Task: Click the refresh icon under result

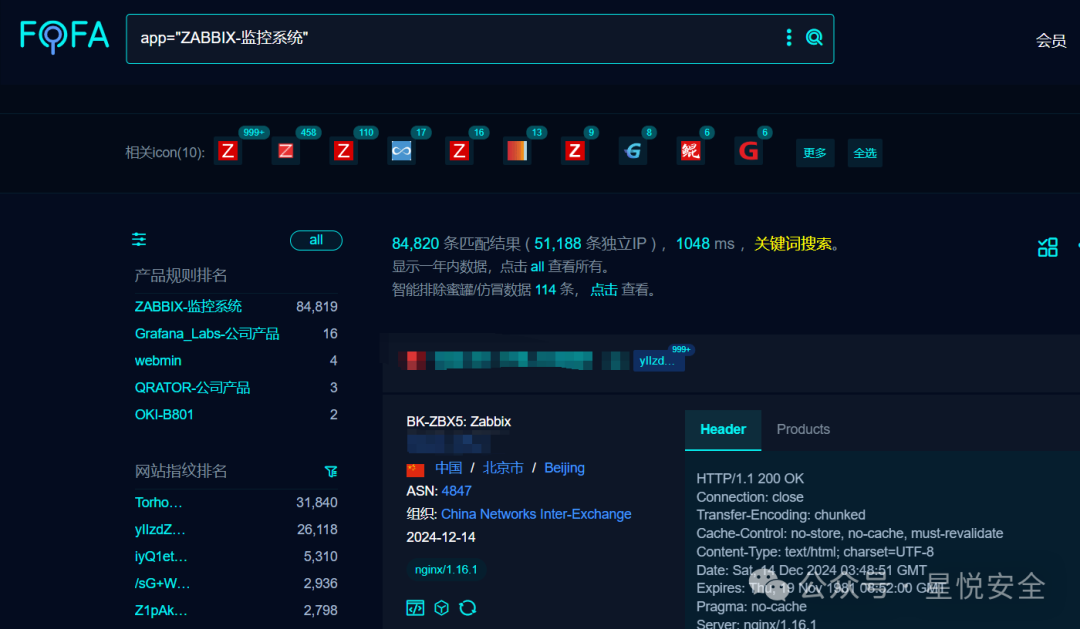Action: [468, 608]
